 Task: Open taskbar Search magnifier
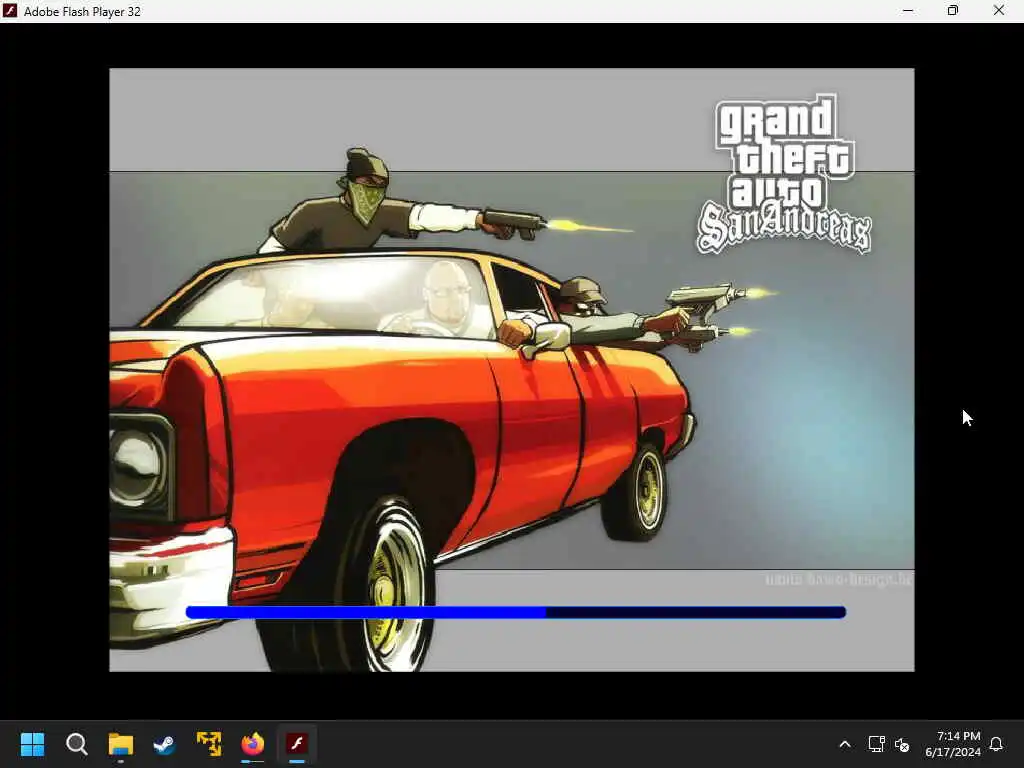(x=76, y=744)
